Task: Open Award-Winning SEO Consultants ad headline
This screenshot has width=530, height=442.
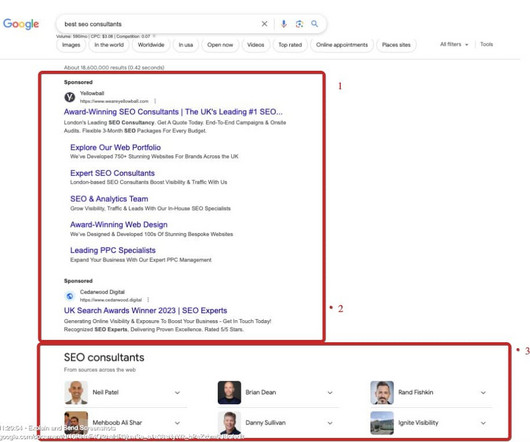Action: click(173, 112)
